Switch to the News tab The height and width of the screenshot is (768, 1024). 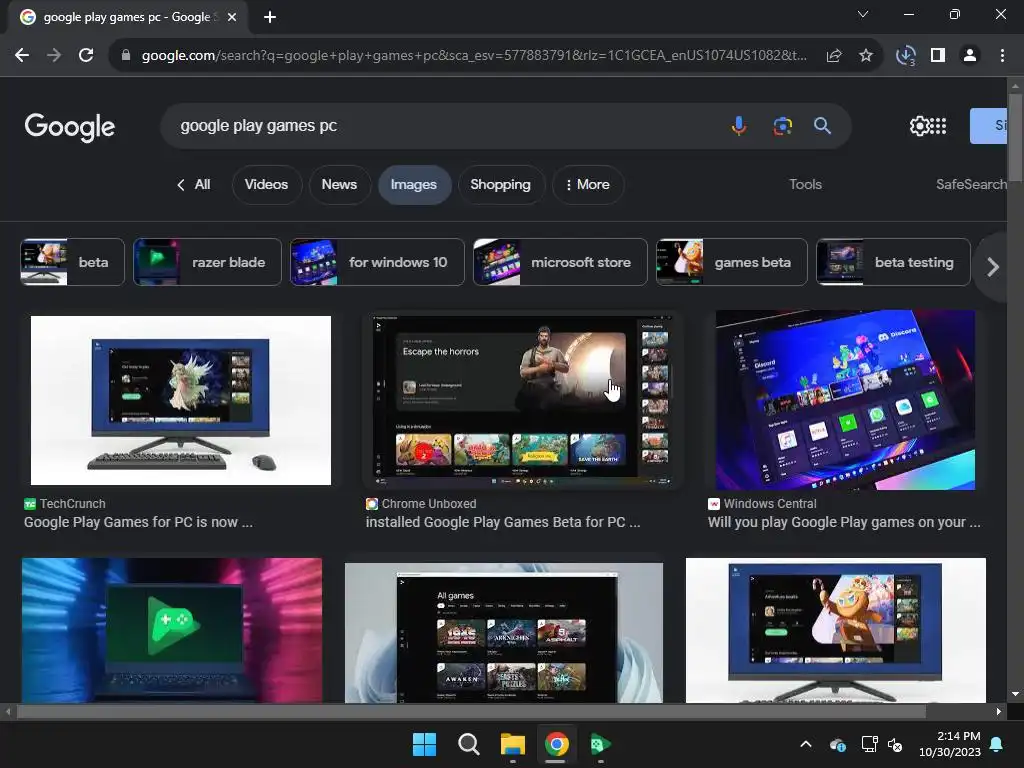(339, 185)
